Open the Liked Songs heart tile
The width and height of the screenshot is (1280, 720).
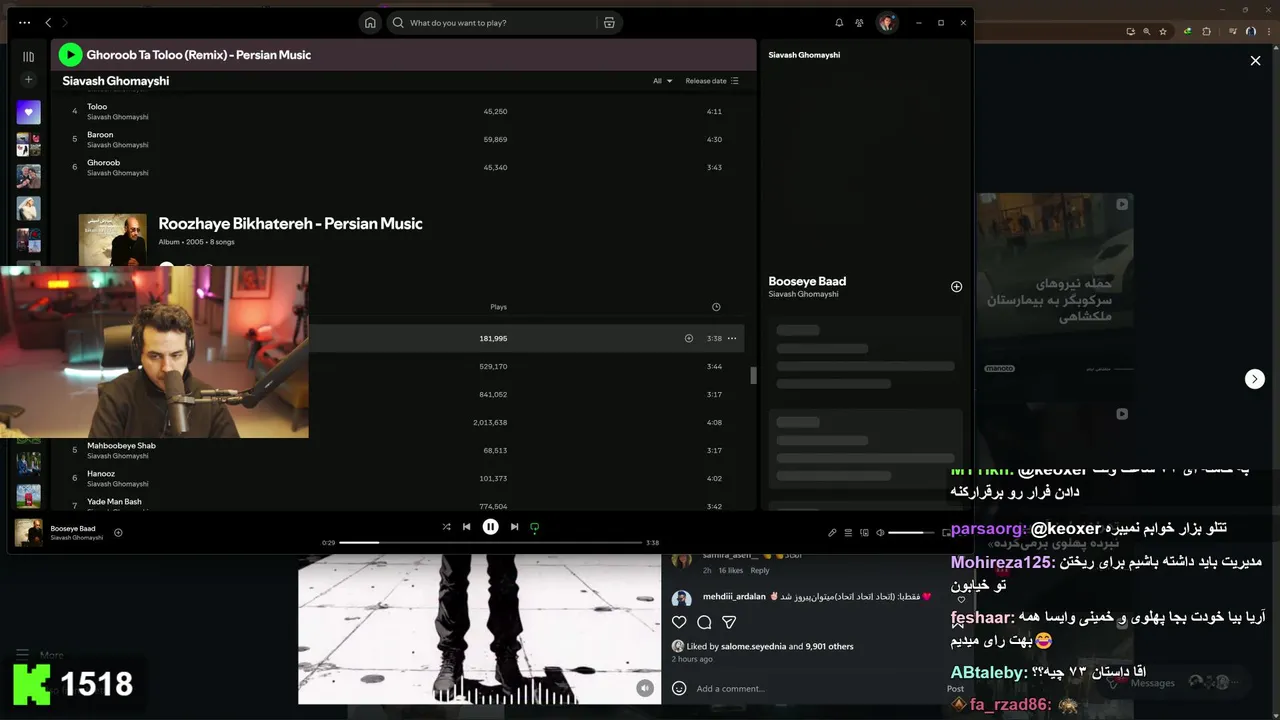click(28, 112)
